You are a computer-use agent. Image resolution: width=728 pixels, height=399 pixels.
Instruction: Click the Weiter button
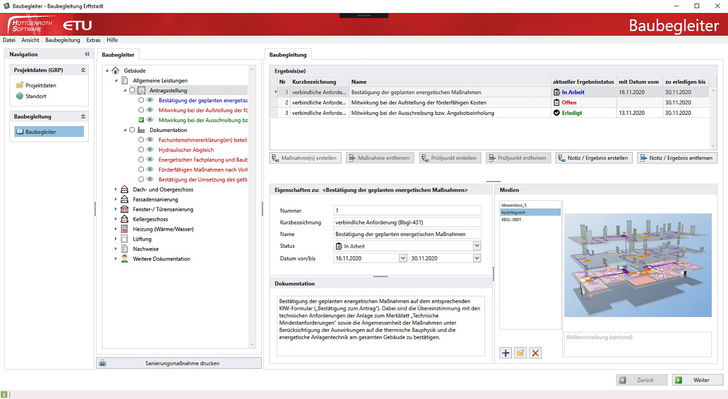click(x=697, y=380)
